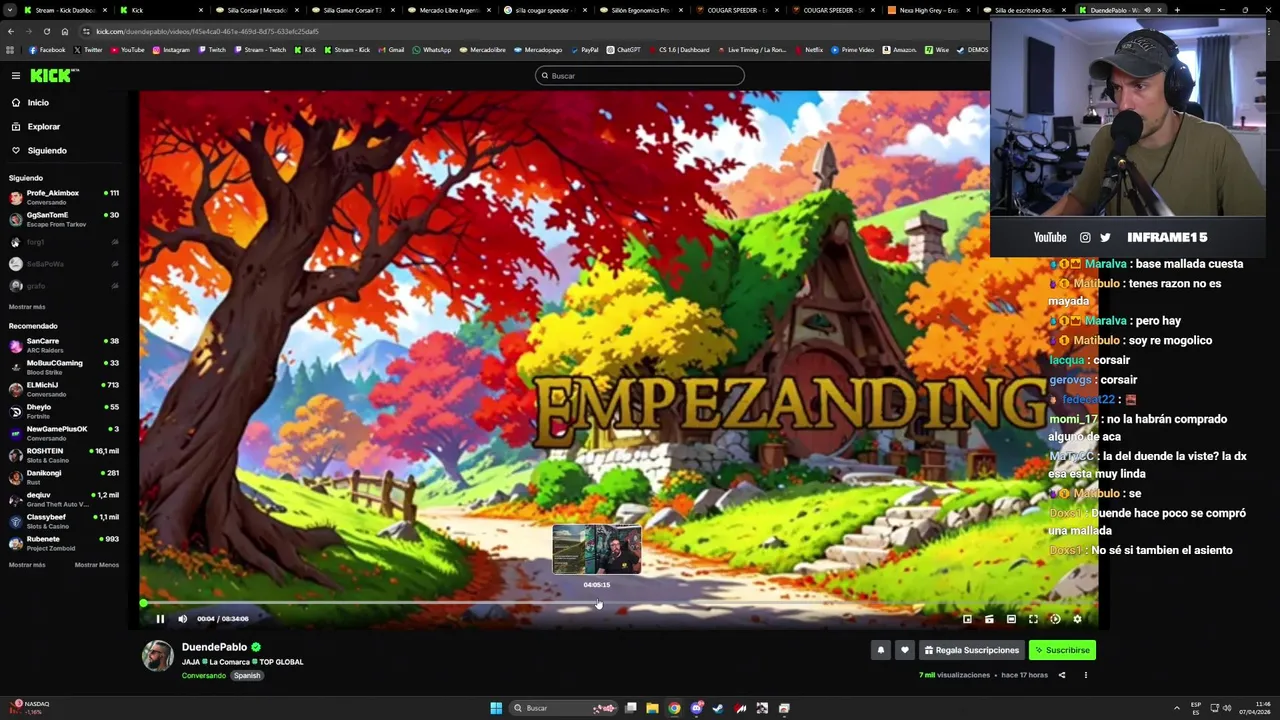Open ROSHTEIN recommended channel
Screen dimensions: 1280x720
point(64,455)
